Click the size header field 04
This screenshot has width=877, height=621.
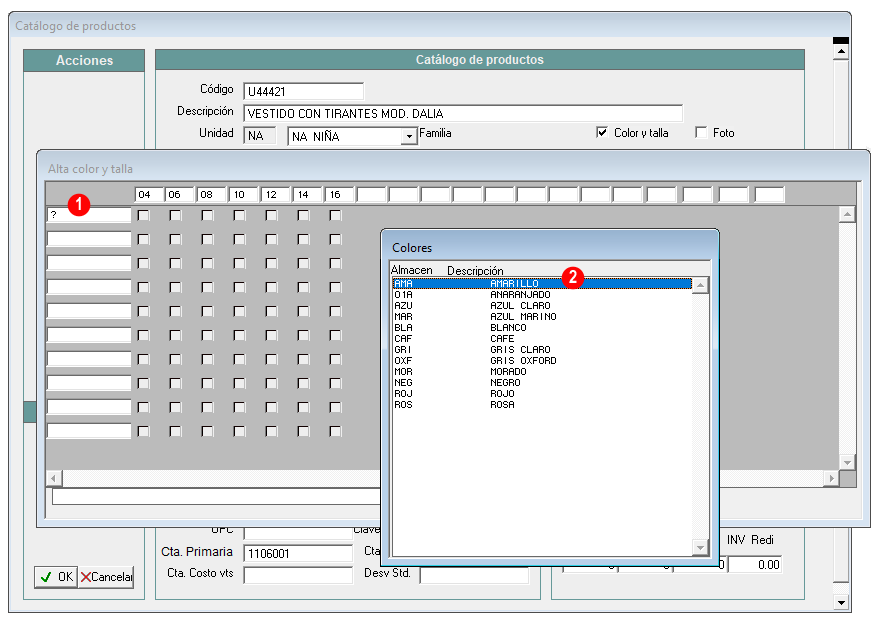pyautogui.click(x=149, y=195)
